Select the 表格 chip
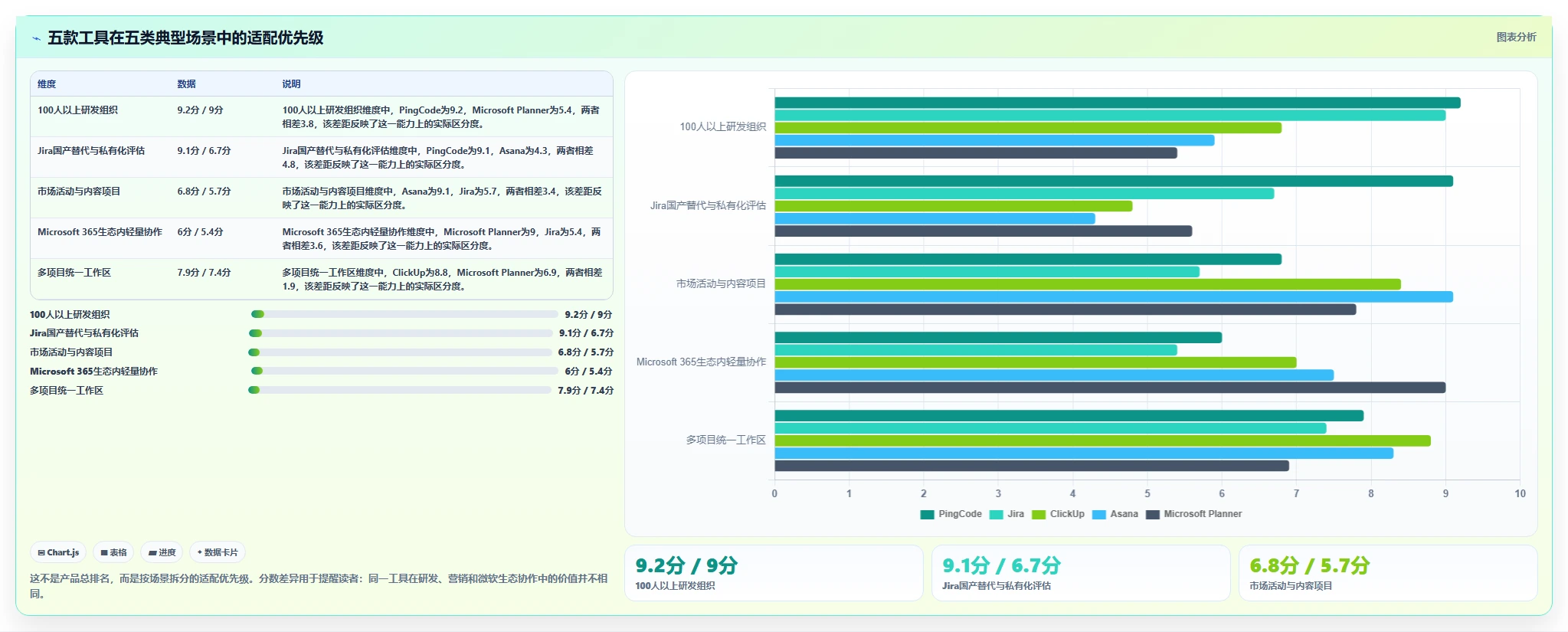The height and width of the screenshot is (632, 1568). point(113,552)
